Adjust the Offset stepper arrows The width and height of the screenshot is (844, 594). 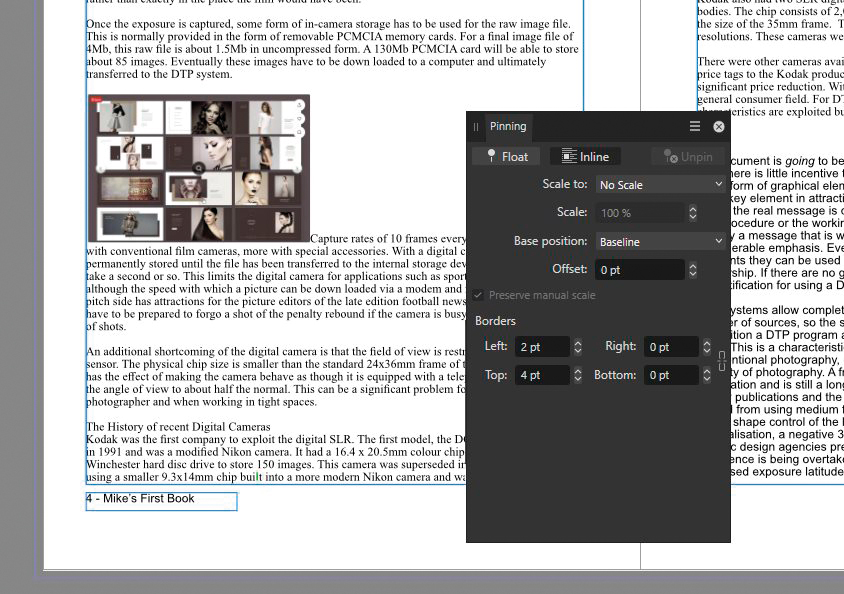[693, 270]
